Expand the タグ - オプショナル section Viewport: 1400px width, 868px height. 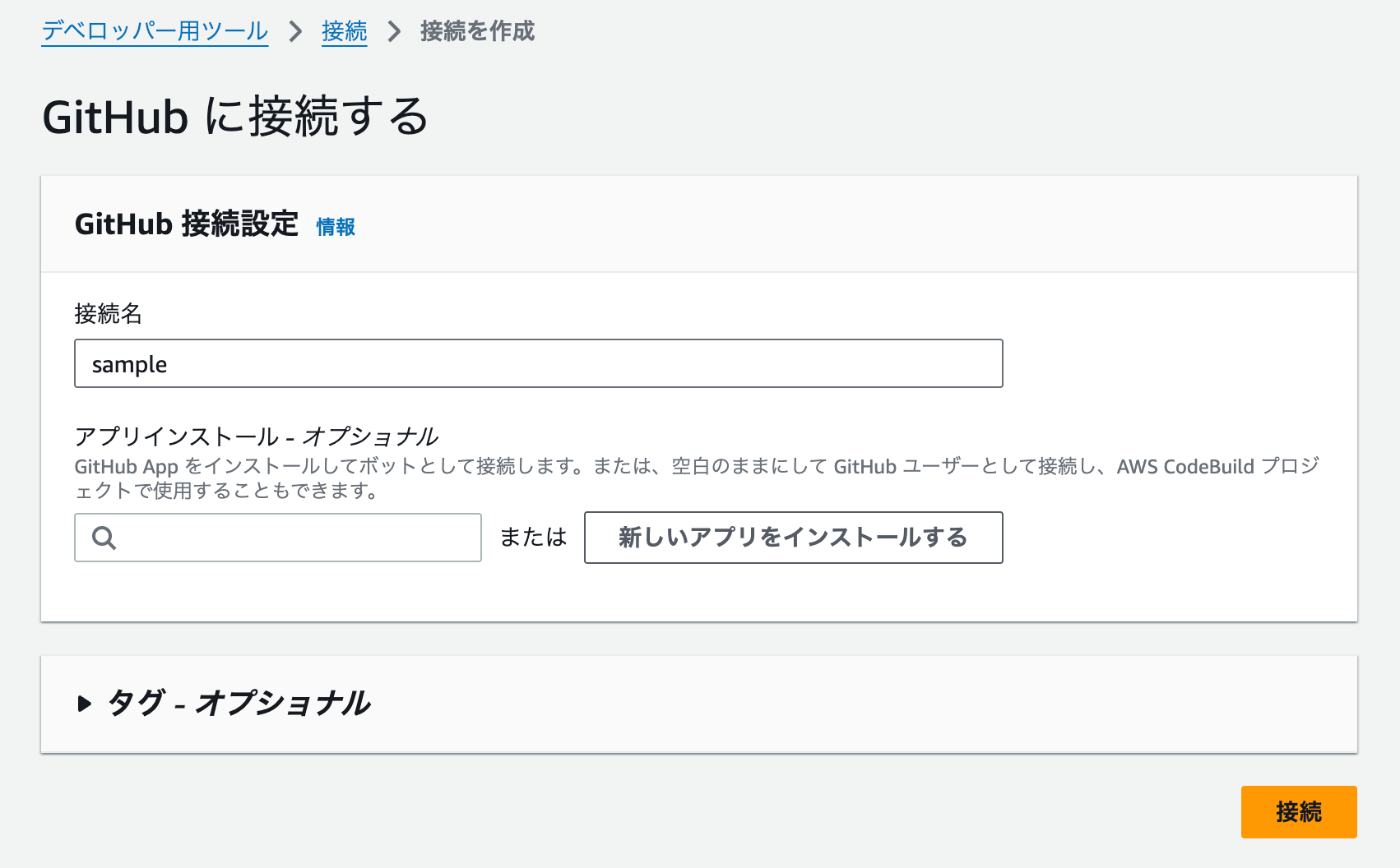tap(223, 704)
